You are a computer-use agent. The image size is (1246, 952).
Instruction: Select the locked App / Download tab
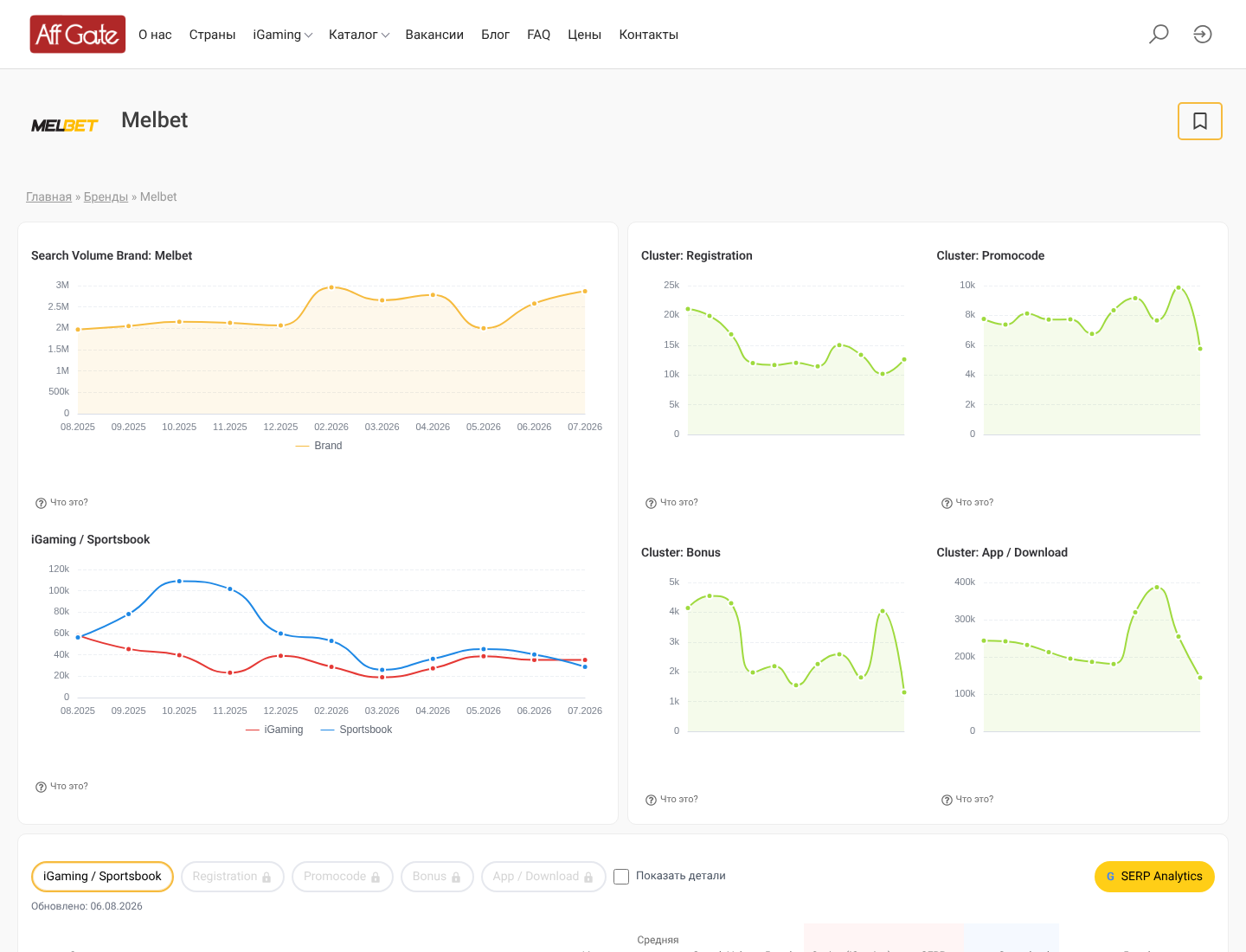(x=543, y=877)
